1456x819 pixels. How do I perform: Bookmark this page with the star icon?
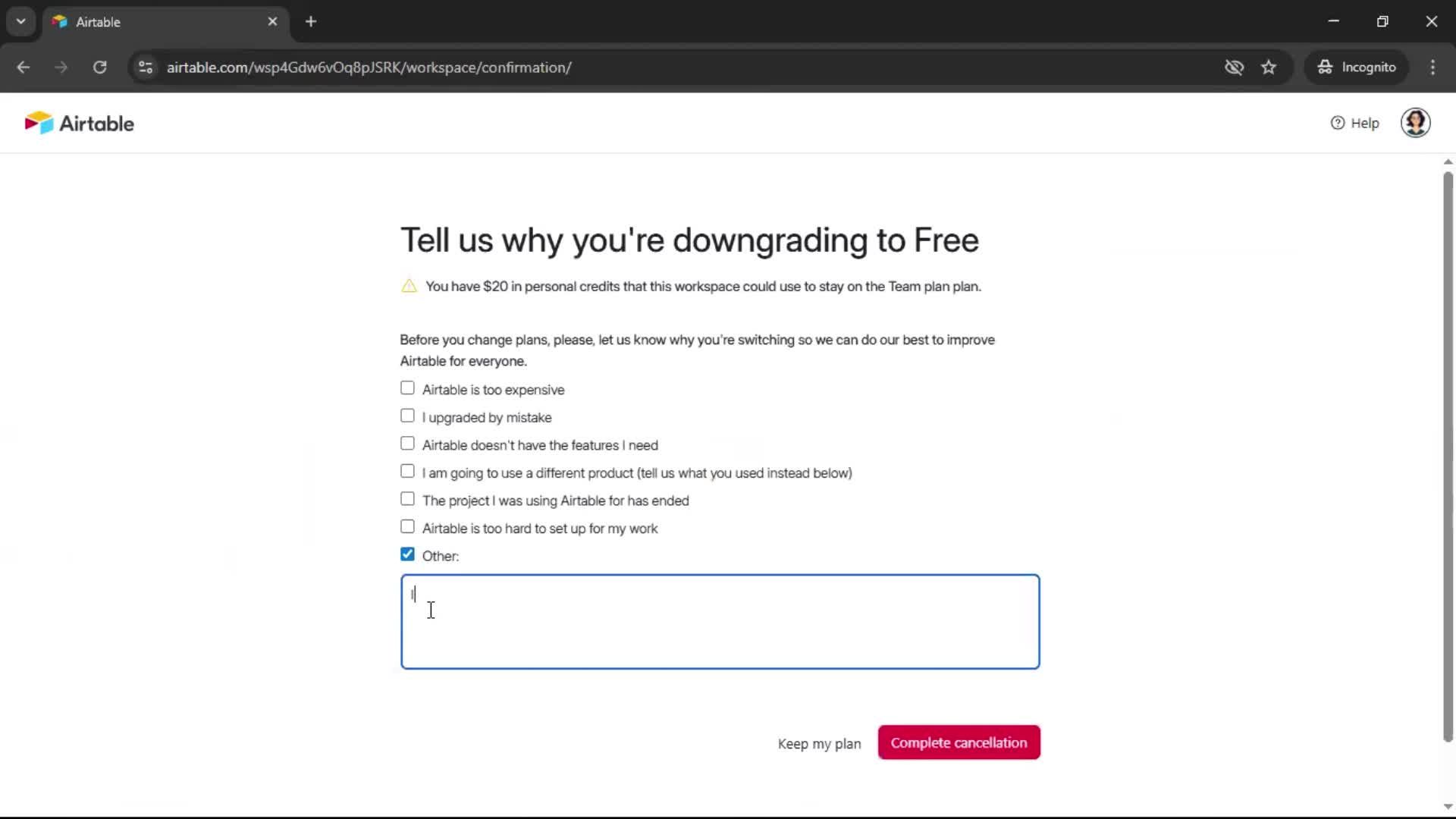[1269, 67]
